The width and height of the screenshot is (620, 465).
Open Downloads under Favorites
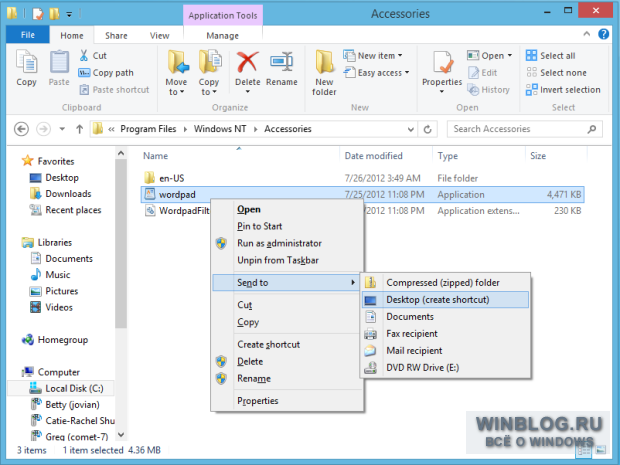(60, 194)
